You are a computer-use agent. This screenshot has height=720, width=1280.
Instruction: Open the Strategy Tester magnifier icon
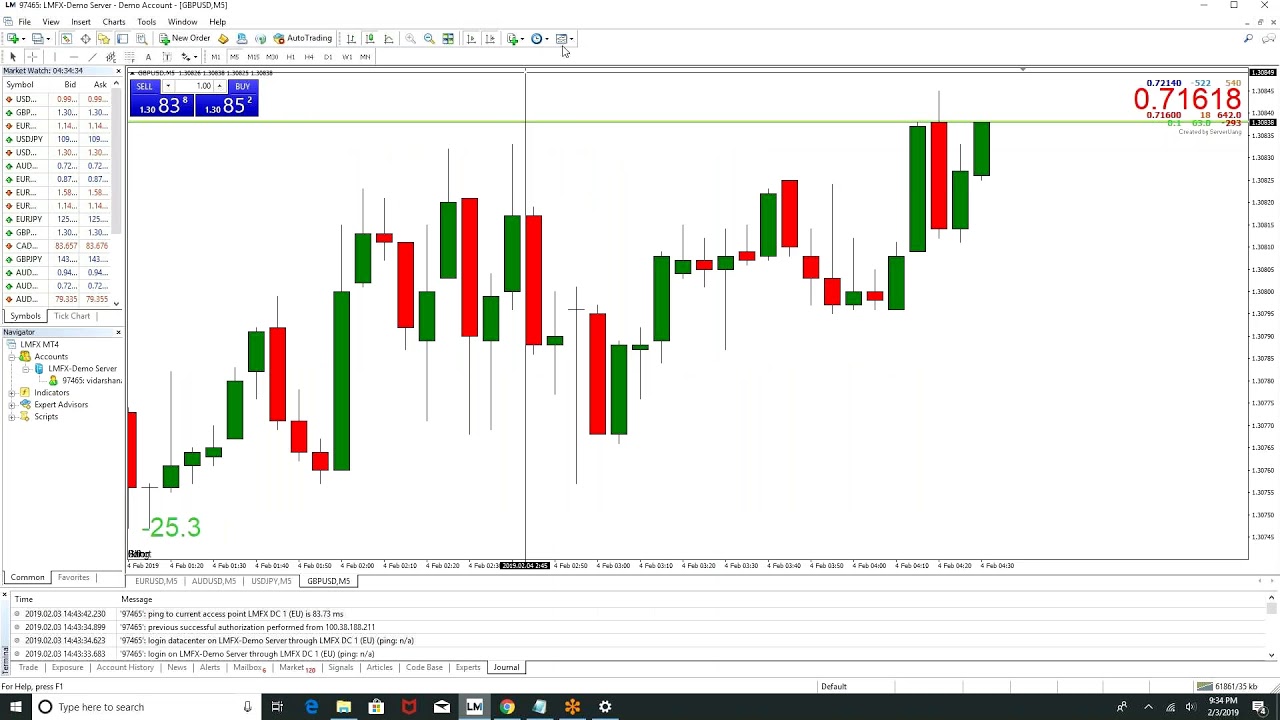[142, 38]
